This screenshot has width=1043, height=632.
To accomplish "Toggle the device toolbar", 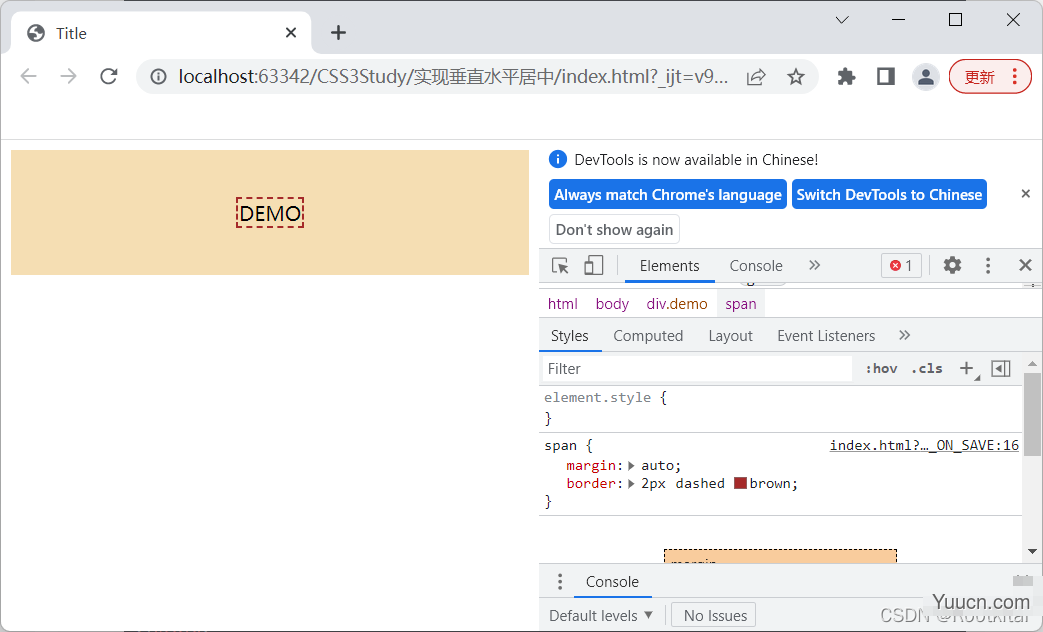I will coord(593,265).
